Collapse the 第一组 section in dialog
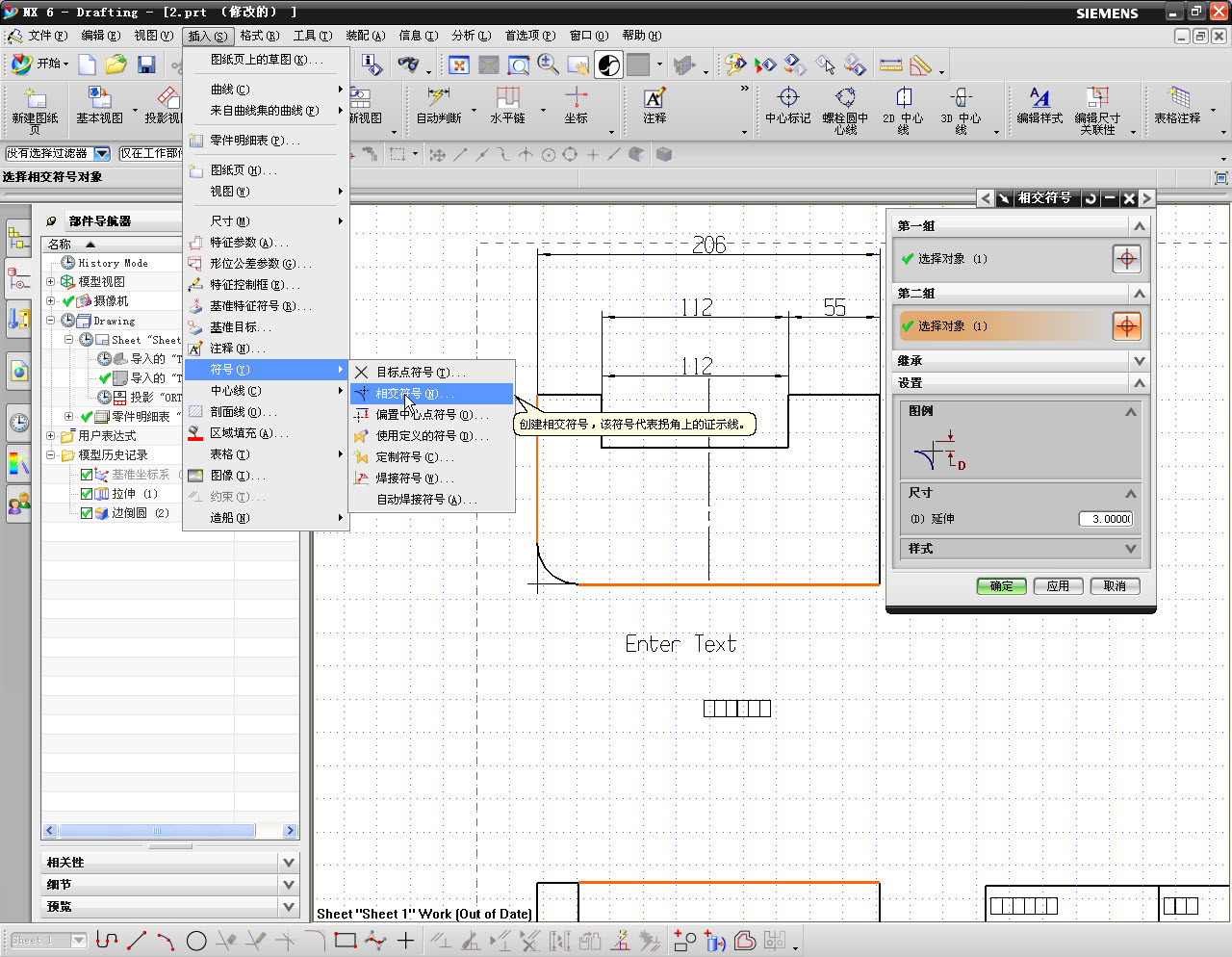Image resolution: width=1232 pixels, height=957 pixels. [x=1140, y=225]
